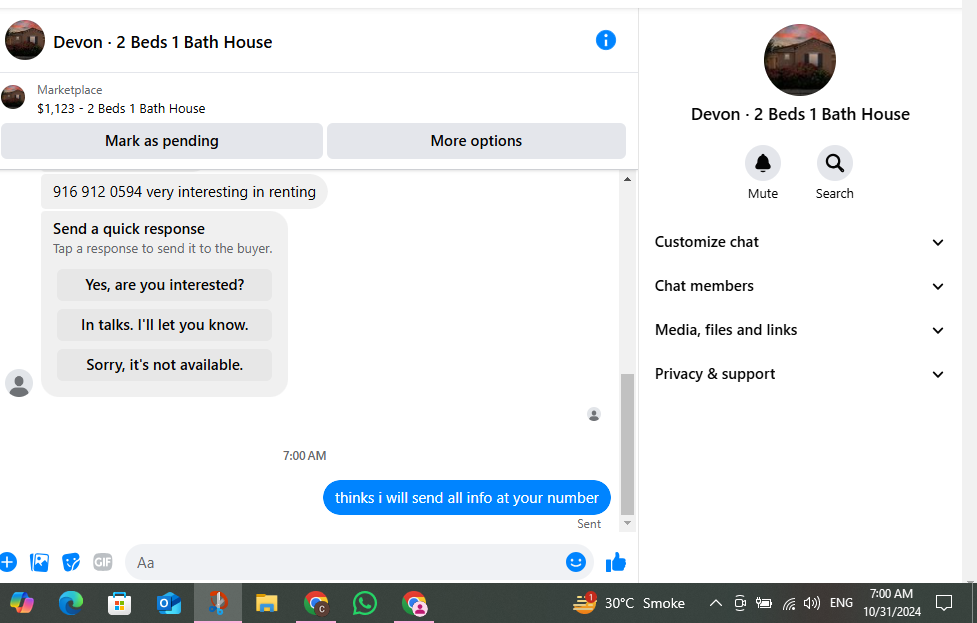Send quick reply "Yes, are you interested?"
The width and height of the screenshot is (977, 623).
point(164,285)
